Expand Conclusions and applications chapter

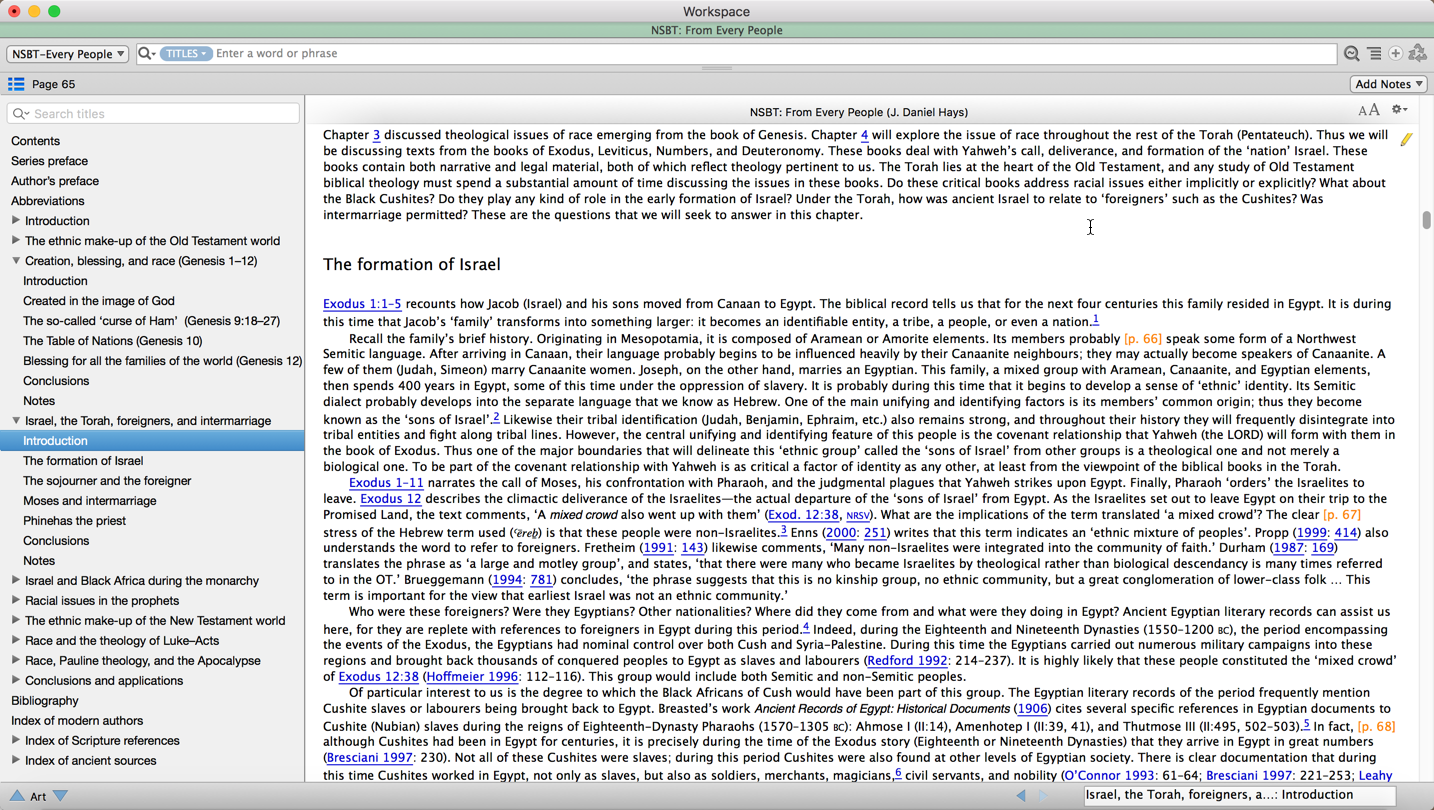pyautogui.click(x=16, y=680)
